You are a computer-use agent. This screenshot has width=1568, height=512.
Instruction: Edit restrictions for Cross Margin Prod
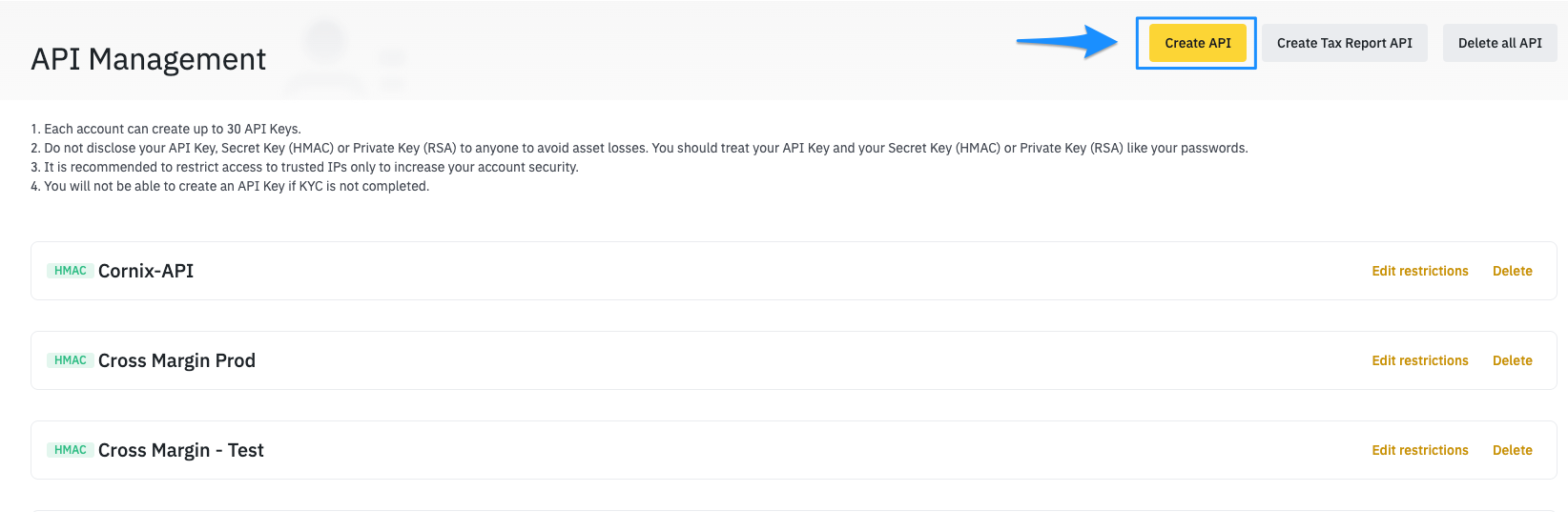click(x=1419, y=360)
